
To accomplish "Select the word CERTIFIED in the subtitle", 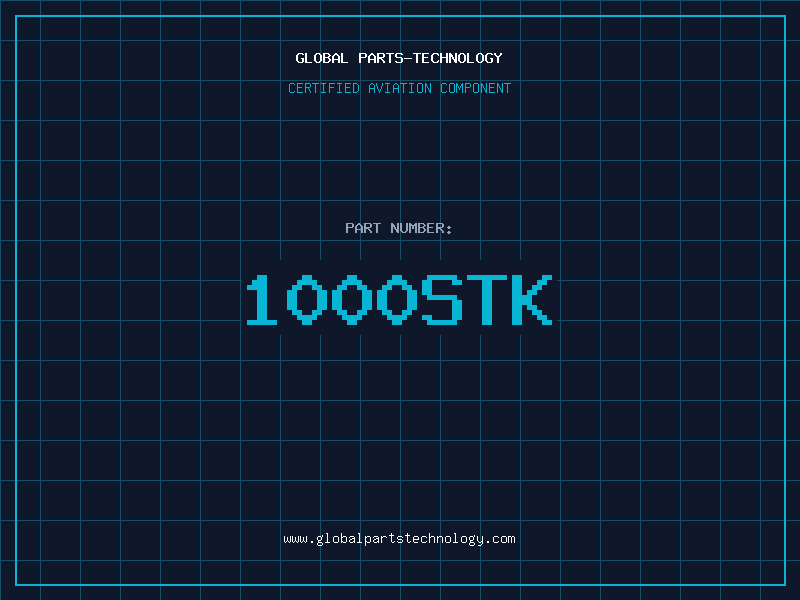I will tap(325, 88).
